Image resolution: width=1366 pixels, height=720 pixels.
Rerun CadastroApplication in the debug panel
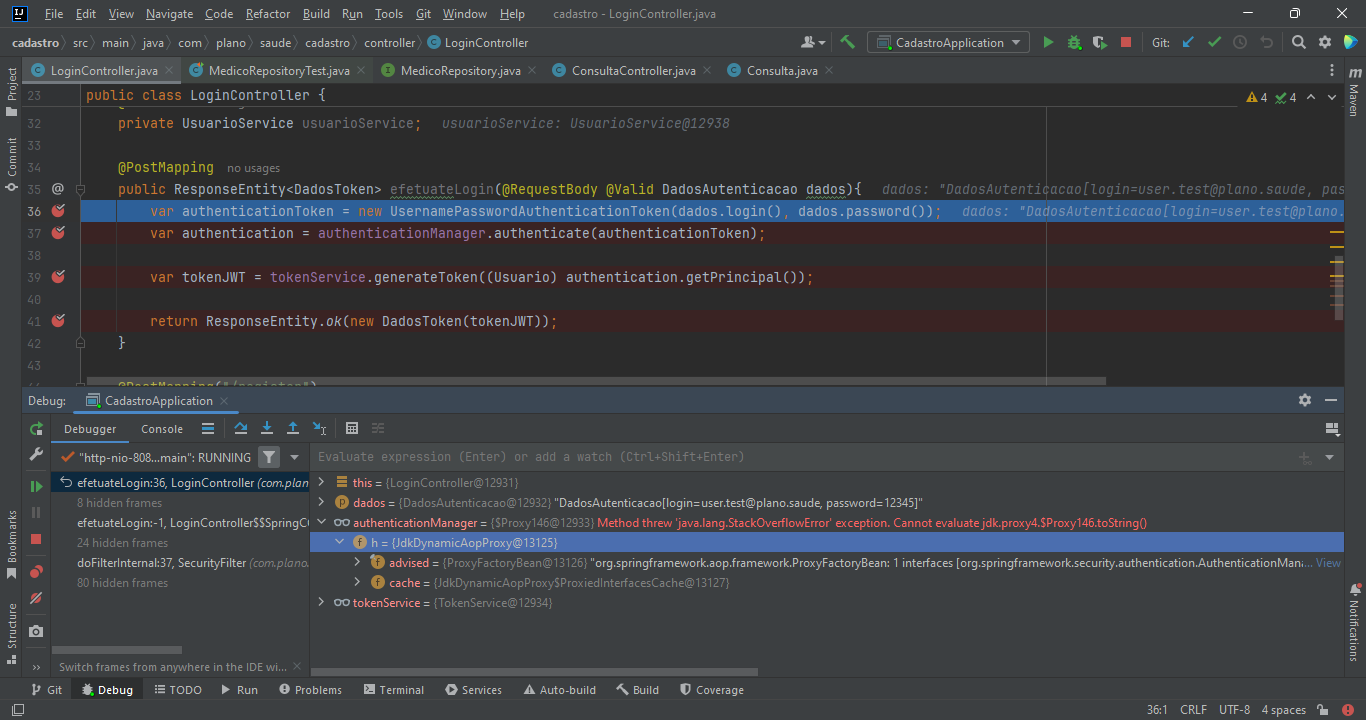click(x=36, y=429)
